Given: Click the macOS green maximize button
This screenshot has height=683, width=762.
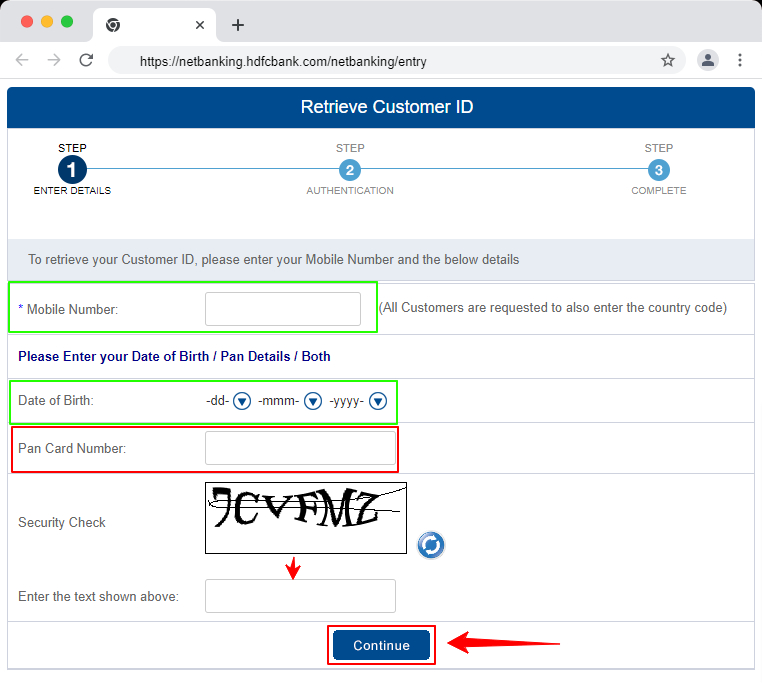Looking at the screenshot, I should [67, 22].
